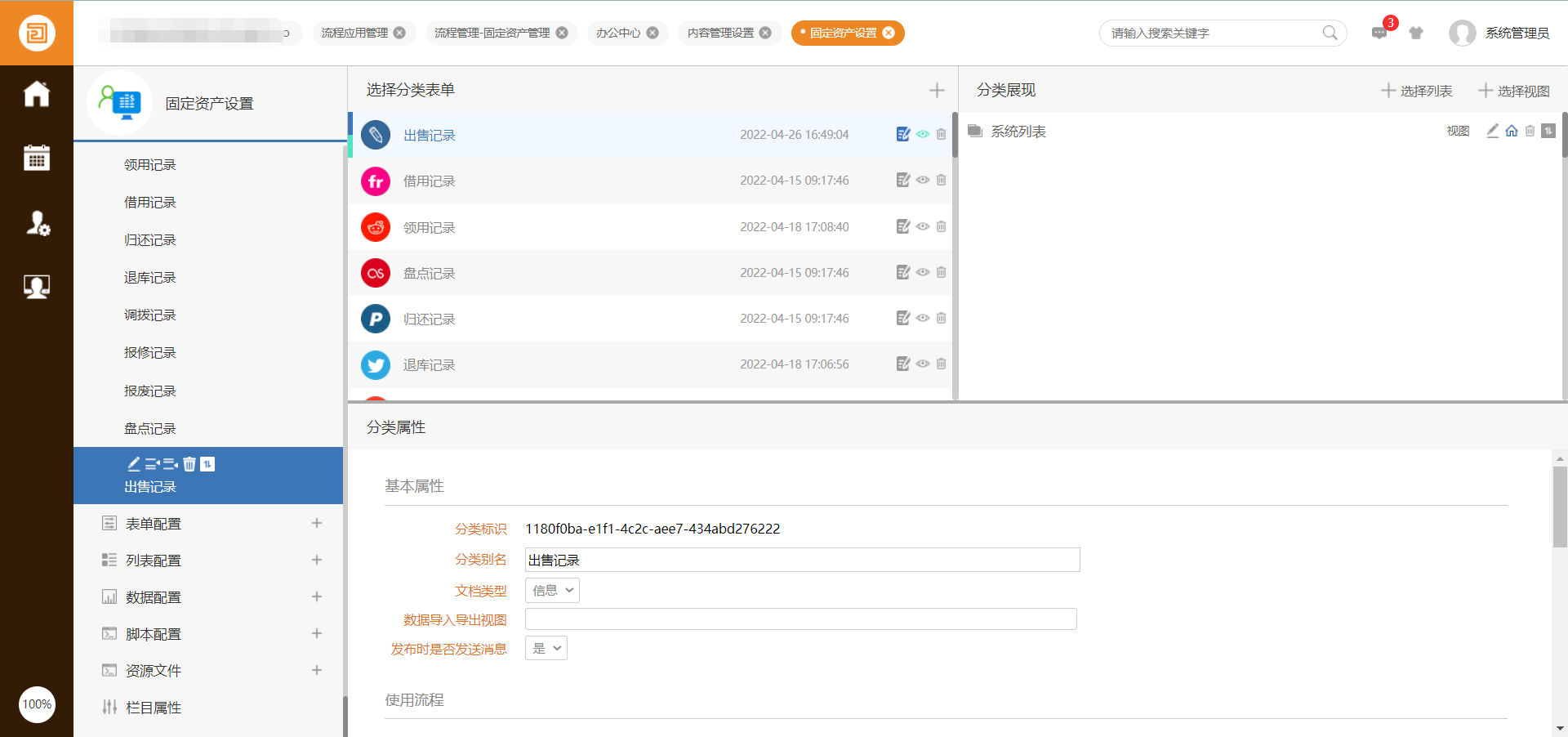Image resolution: width=1568 pixels, height=737 pixels.
Task: Click the 选择视图 button
Action: (x=1514, y=91)
